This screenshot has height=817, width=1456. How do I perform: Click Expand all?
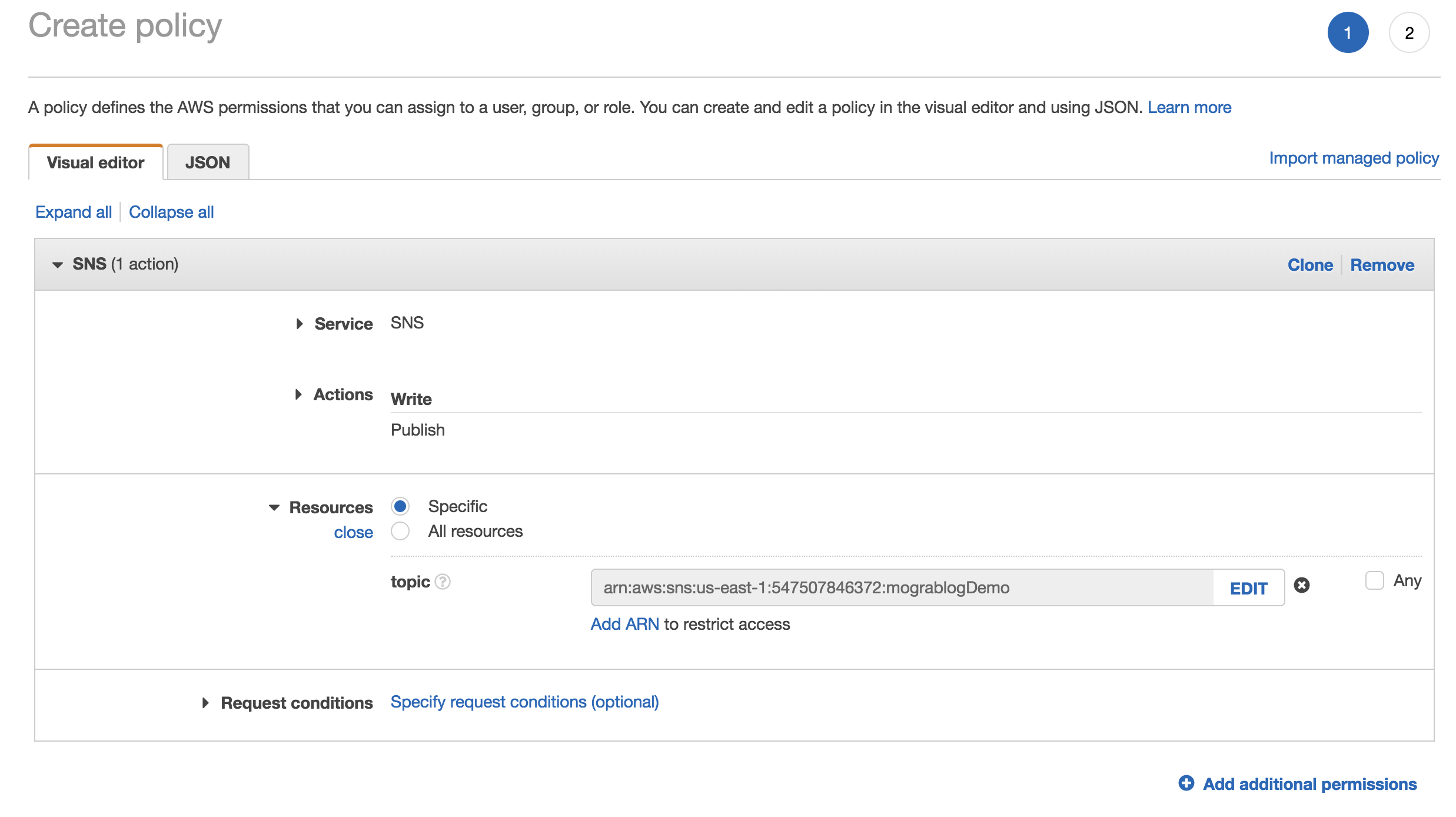pos(74,212)
